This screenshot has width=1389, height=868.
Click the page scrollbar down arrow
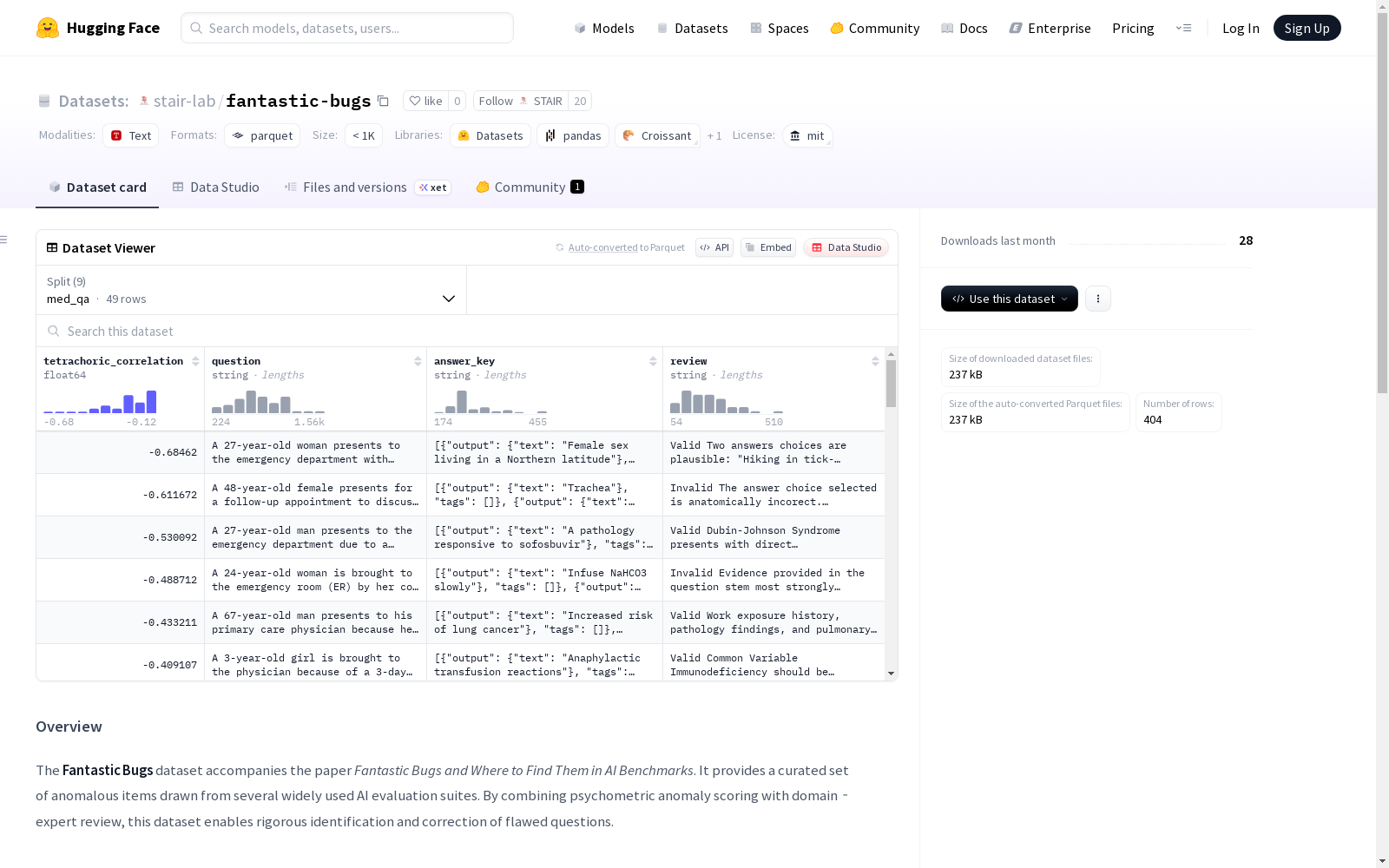(1382, 861)
